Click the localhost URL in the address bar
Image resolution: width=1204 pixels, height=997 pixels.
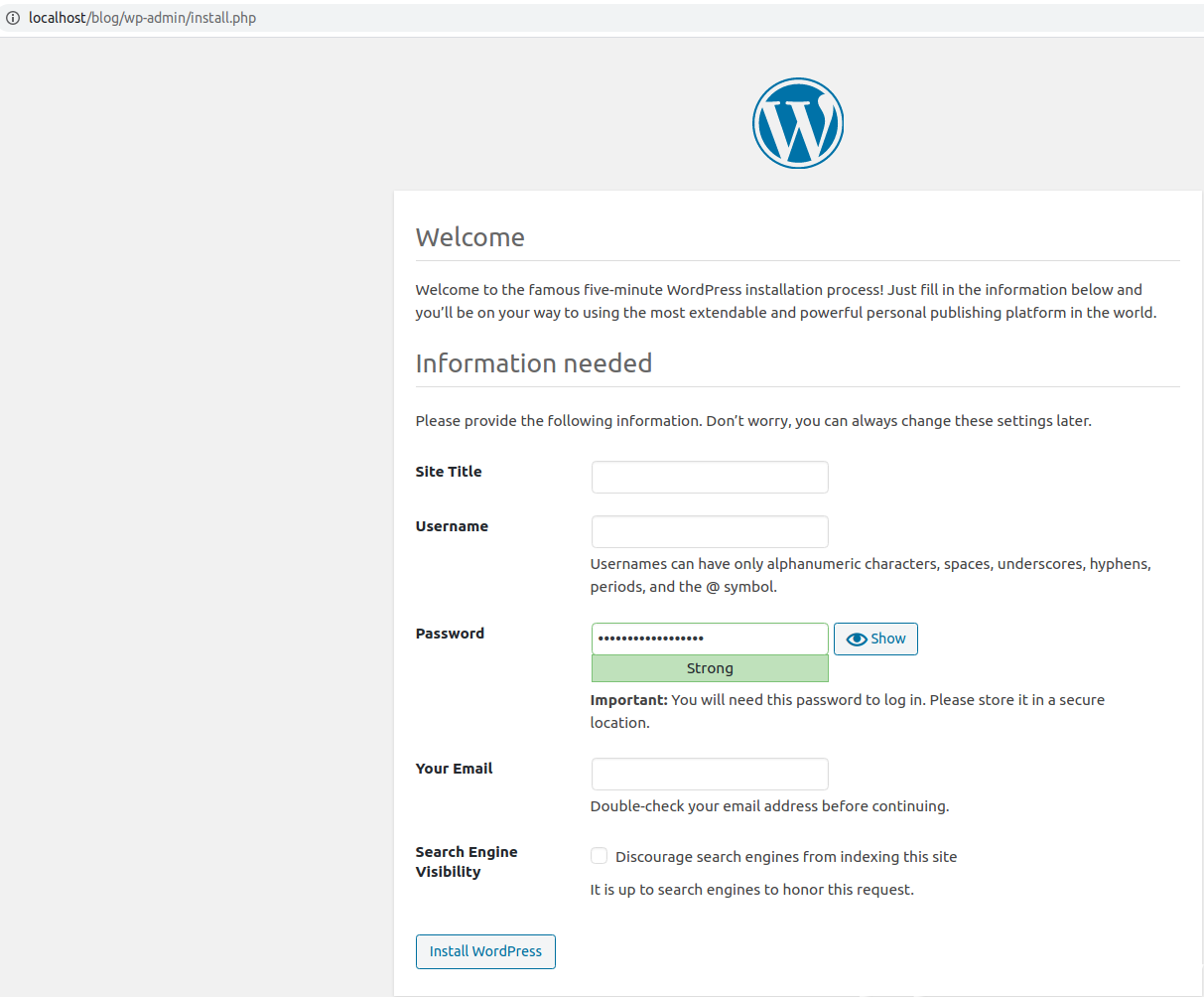coord(142,18)
